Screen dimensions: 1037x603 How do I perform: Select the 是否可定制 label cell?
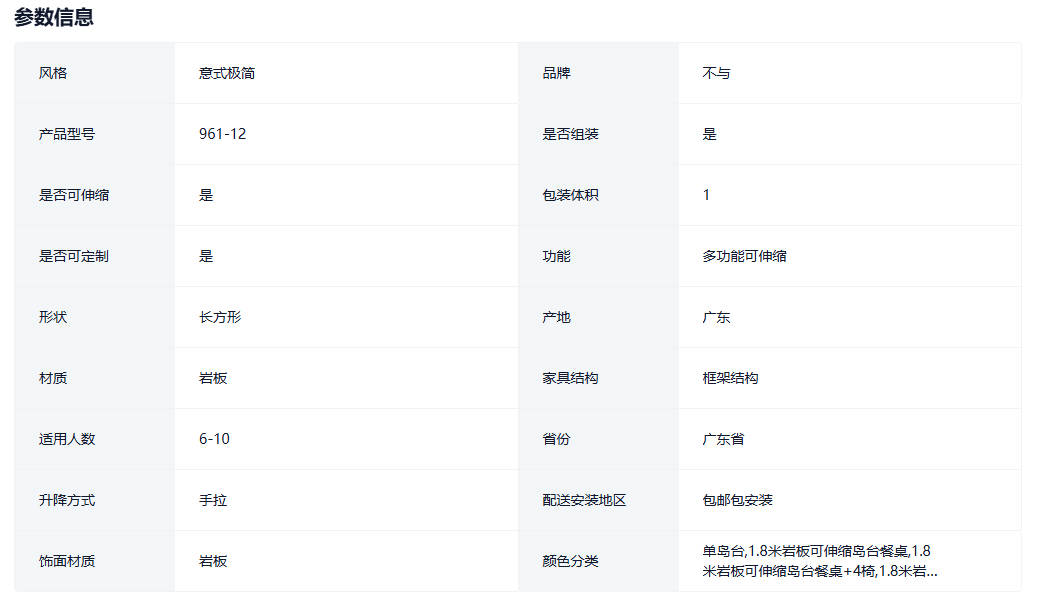coord(74,256)
